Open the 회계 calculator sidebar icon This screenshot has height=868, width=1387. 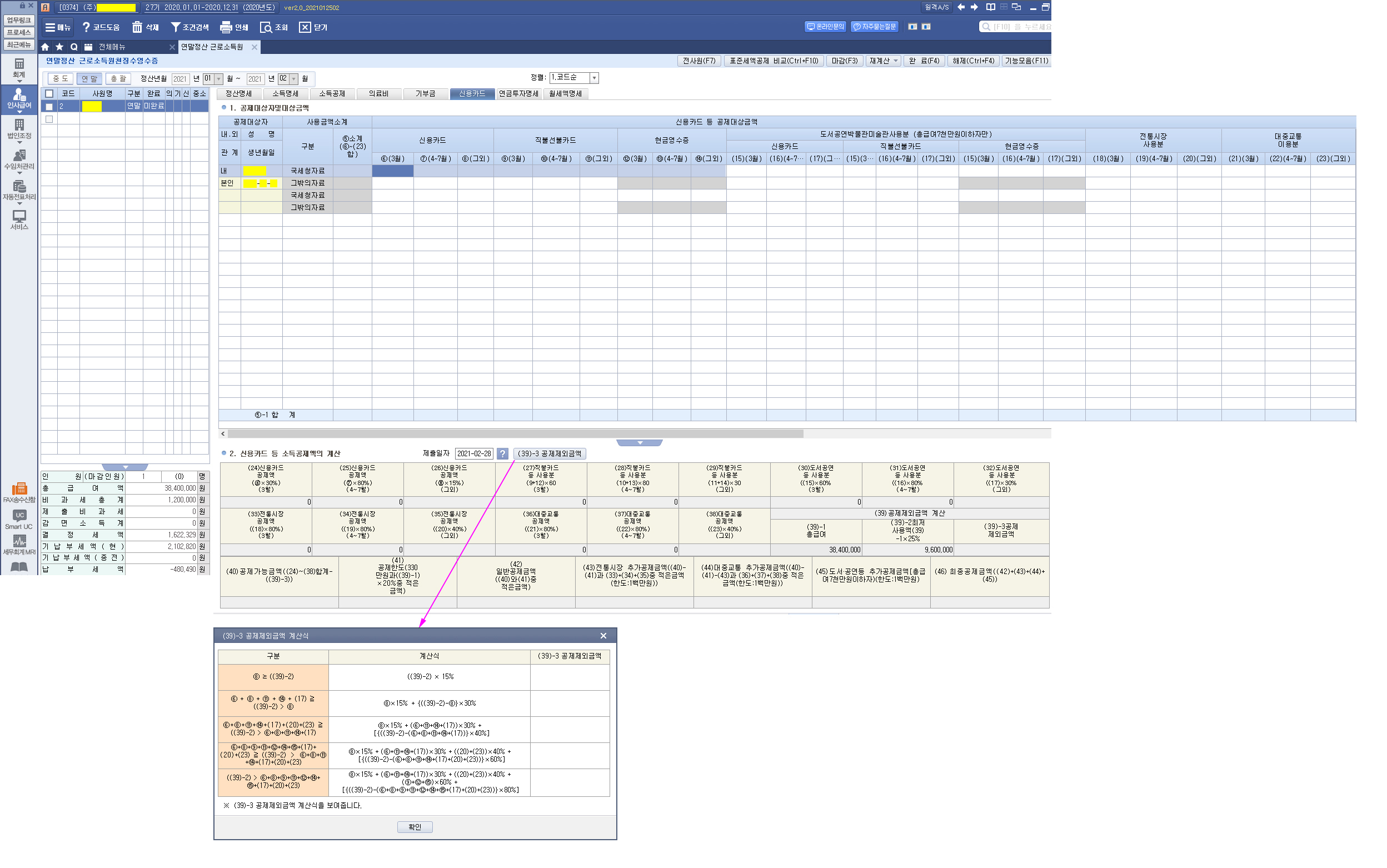coord(19,64)
